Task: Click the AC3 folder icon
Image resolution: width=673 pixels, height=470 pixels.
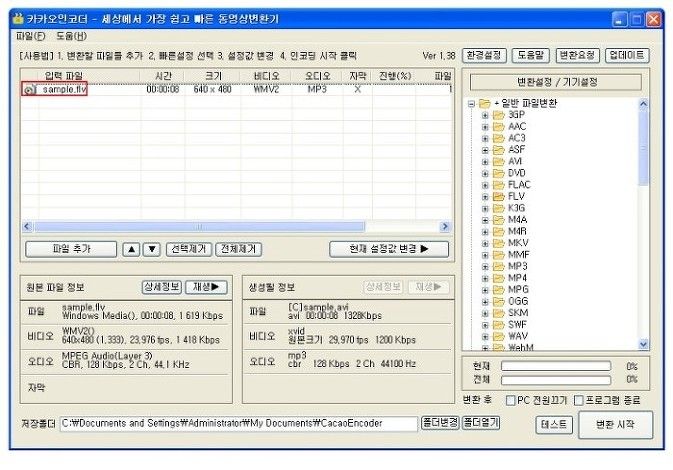Action: click(498, 138)
